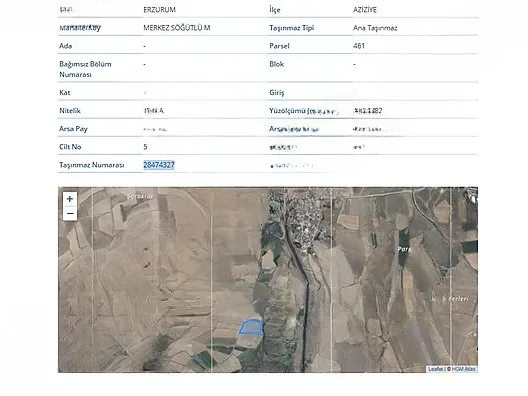Screen dimensions: 528x396
Task: Select the Parsel value 461
Action: tap(359, 46)
